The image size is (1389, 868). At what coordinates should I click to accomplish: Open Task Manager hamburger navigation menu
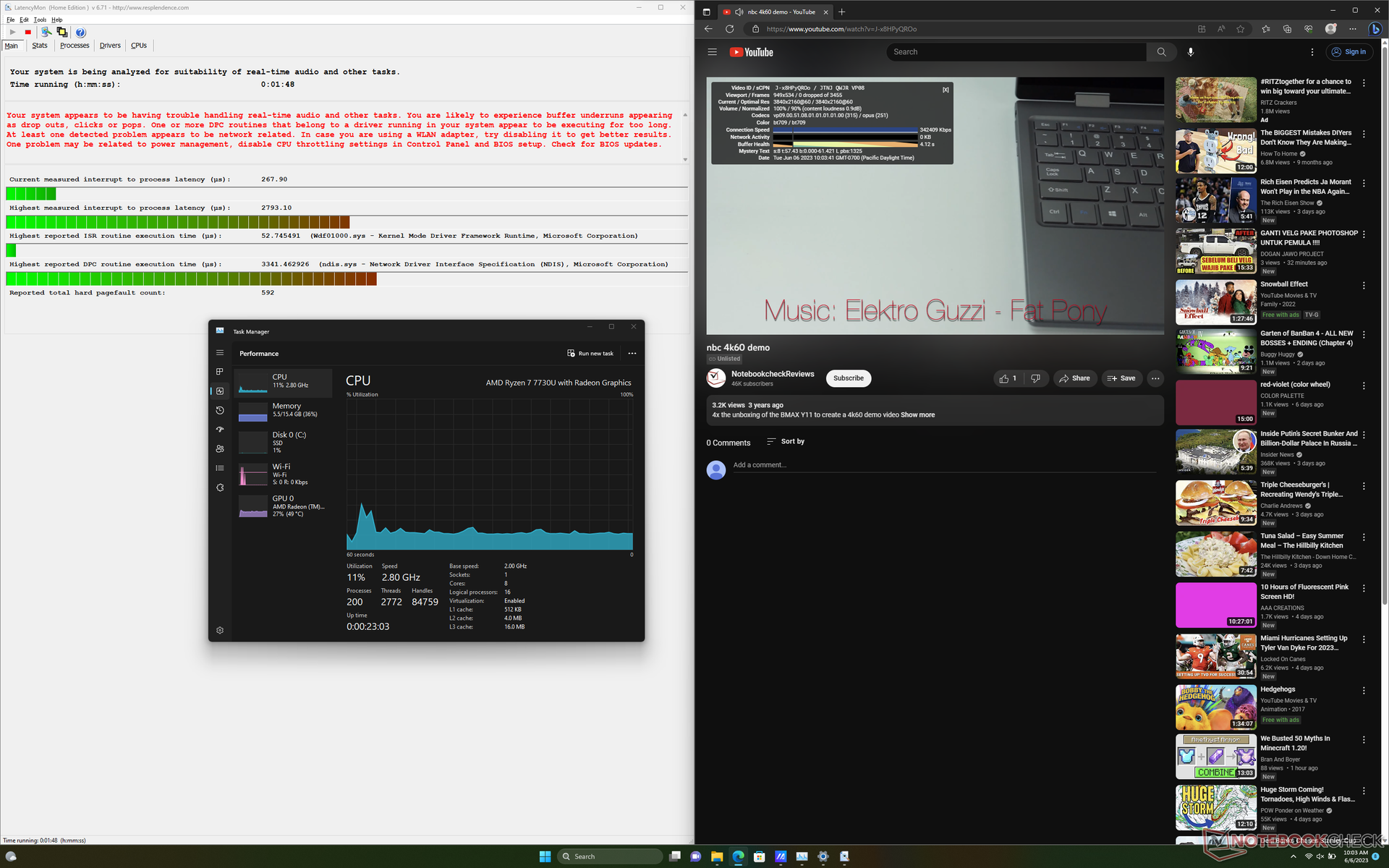pos(220,353)
